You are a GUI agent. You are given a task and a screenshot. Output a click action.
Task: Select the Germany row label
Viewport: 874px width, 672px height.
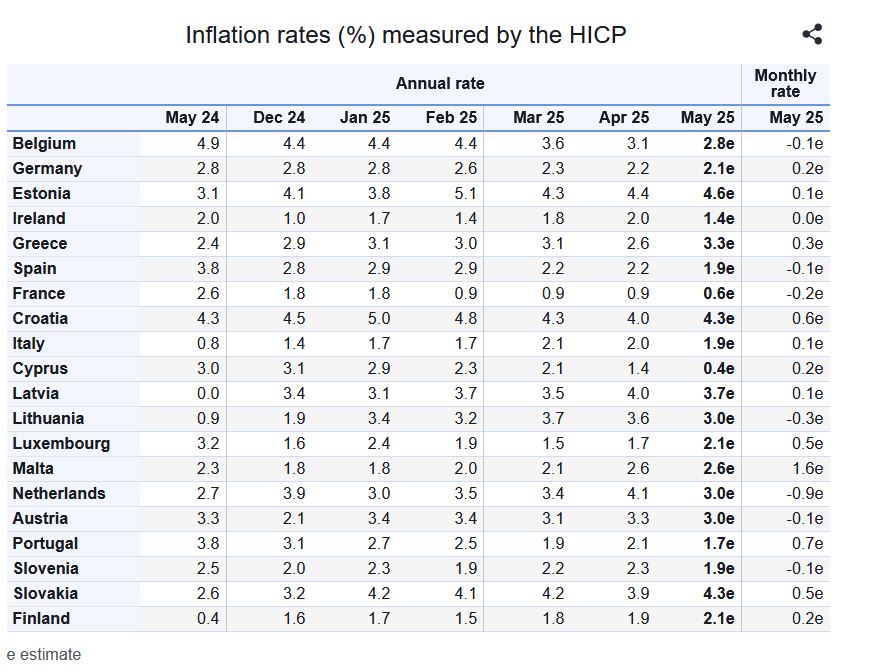click(x=47, y=168)
